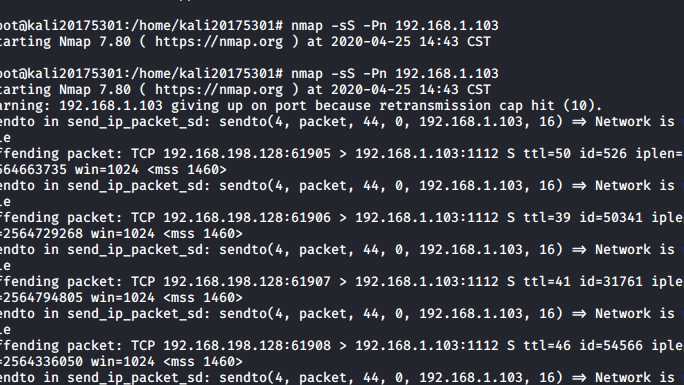Open the https://nmap.org link in the first Starting Nmap line
This screenshot has width=684, height=385.
pos(219,42)
